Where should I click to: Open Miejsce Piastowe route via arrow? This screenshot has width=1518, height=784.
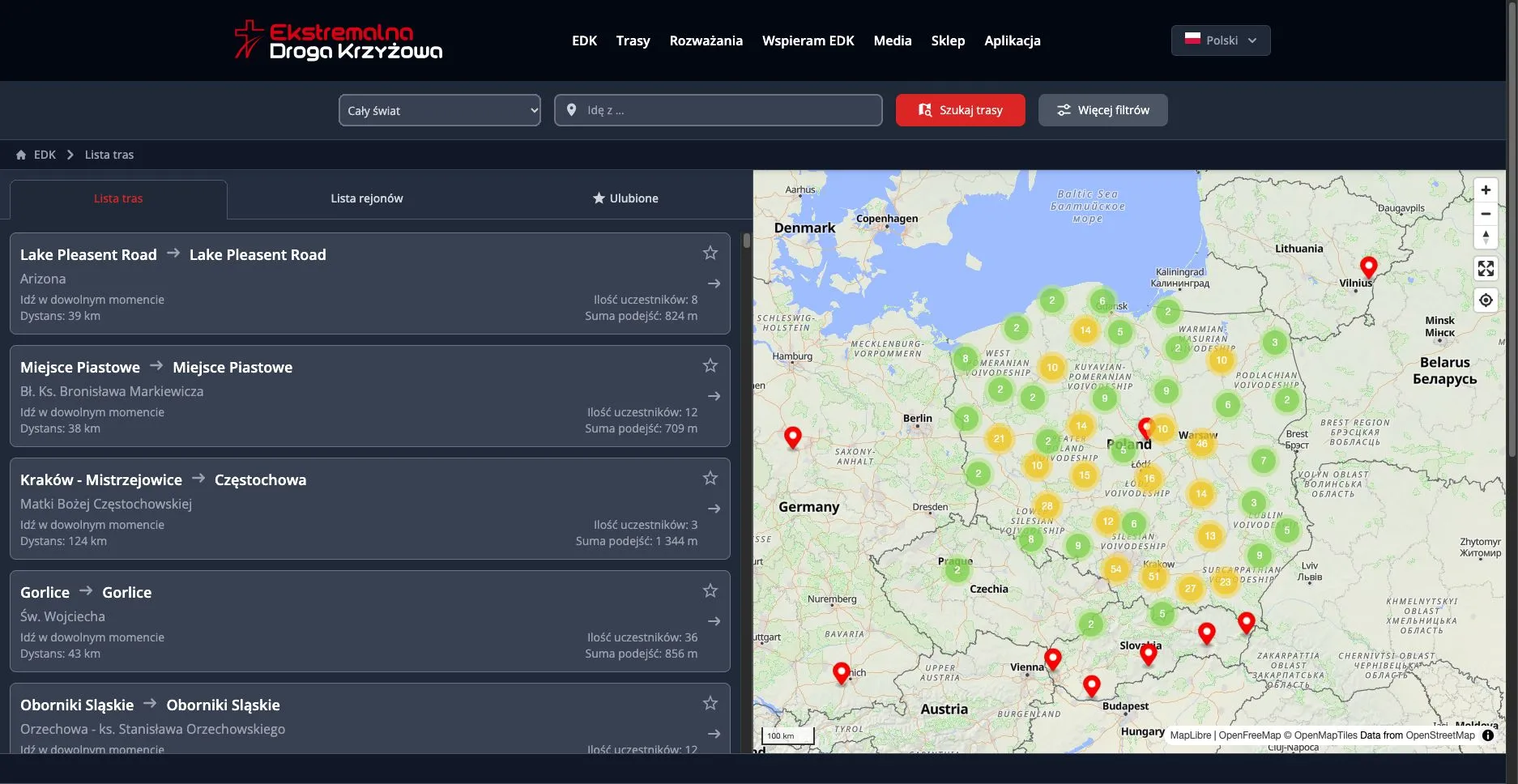[714, 396]
